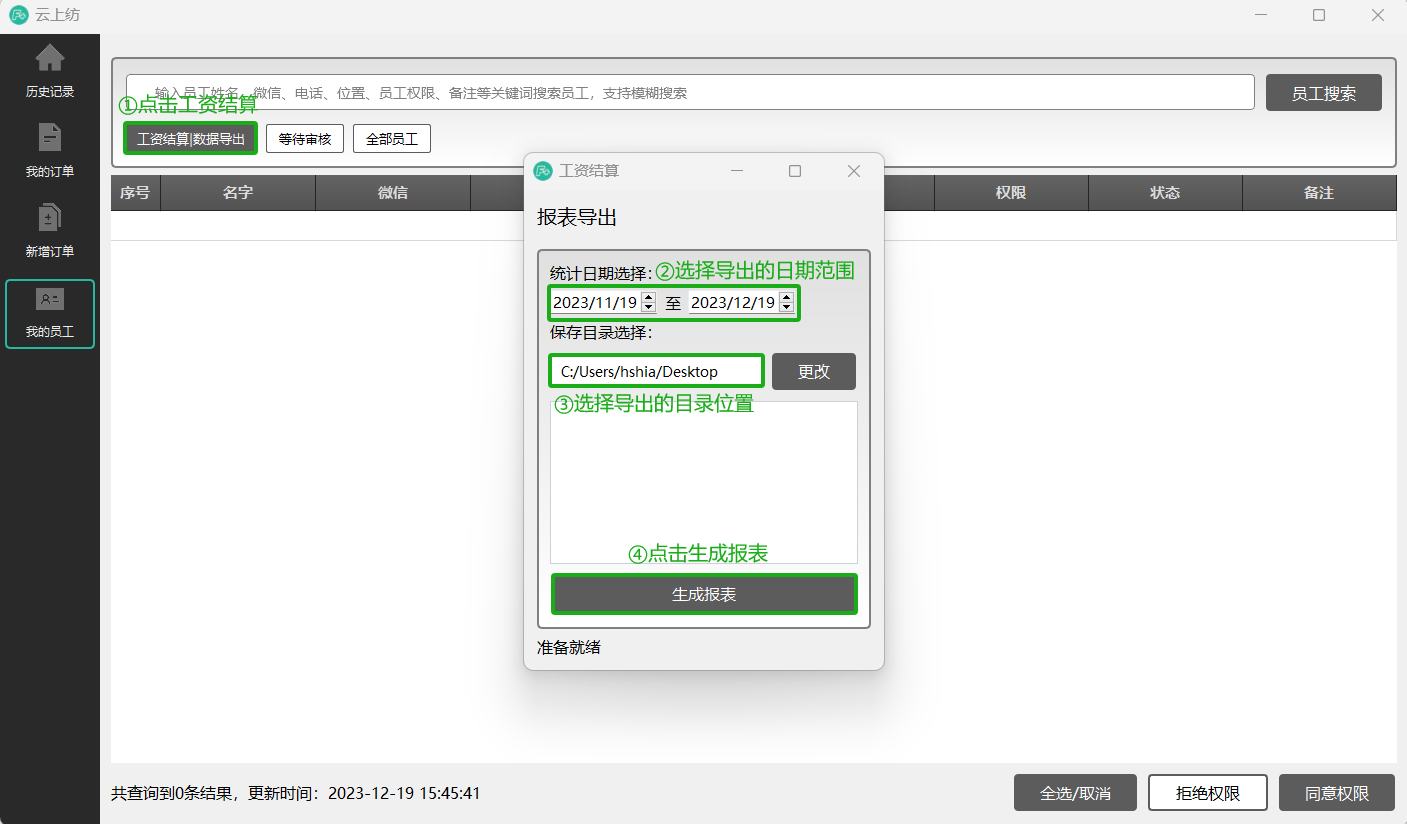
Task: Click the 序号 column header
Action: coord(135,193)
